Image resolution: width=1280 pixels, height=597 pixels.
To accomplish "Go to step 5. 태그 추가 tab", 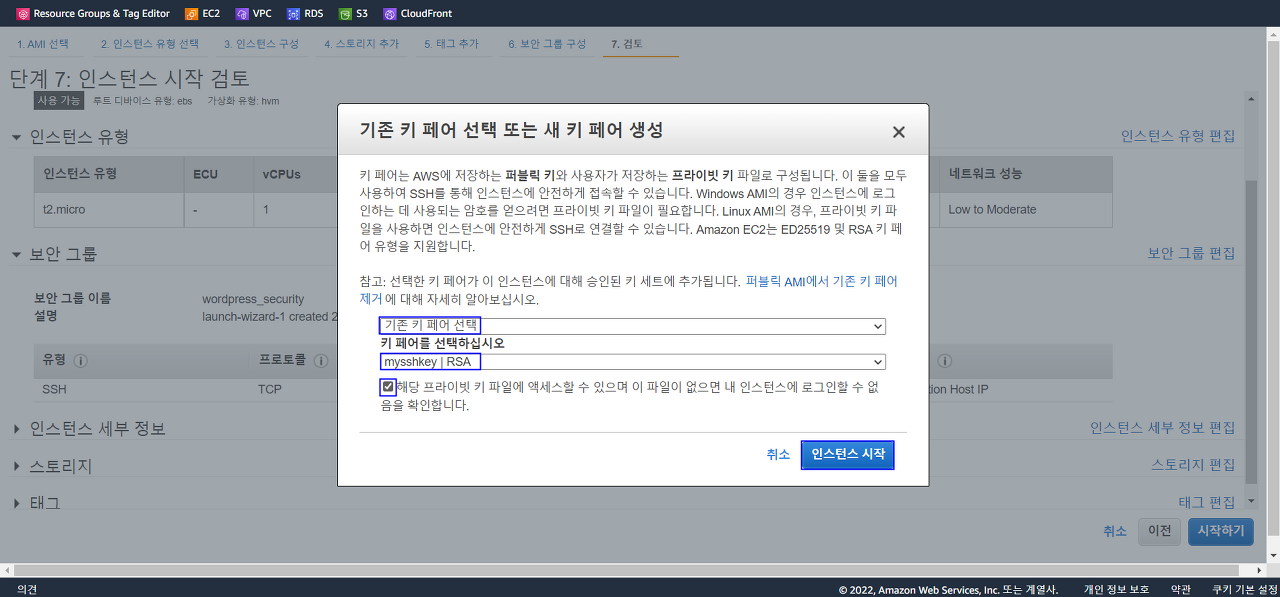I will click(451, 45).
